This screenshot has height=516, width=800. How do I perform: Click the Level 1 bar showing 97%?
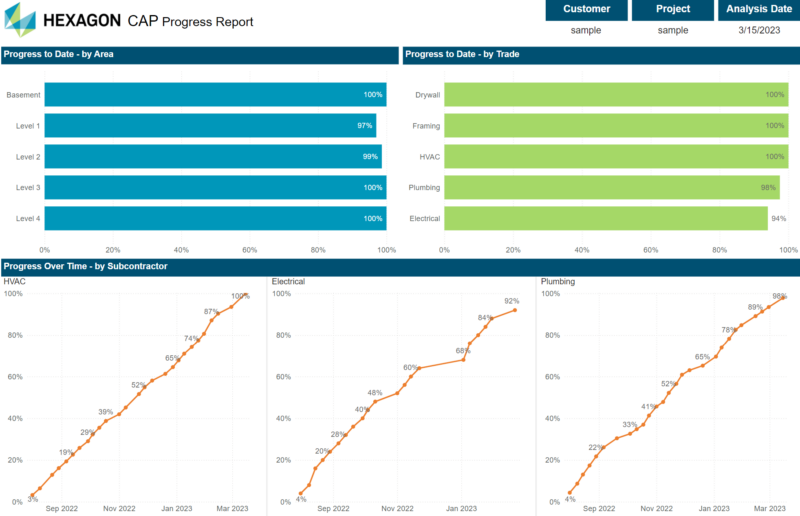(210, 126)
